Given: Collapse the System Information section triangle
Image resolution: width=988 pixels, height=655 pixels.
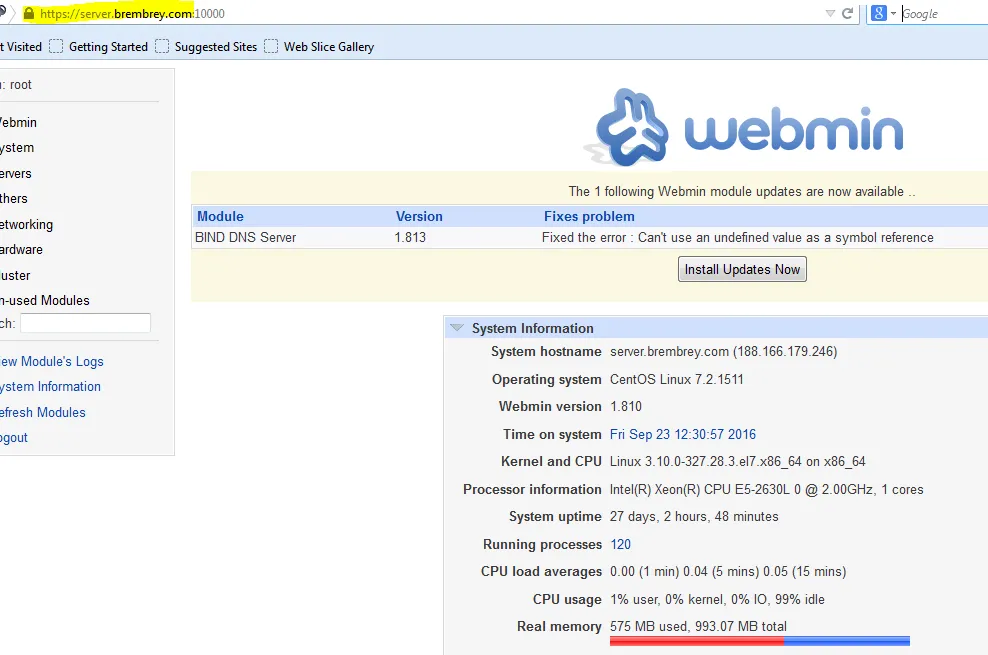Looking at the screenshot, I should [457, 328].
